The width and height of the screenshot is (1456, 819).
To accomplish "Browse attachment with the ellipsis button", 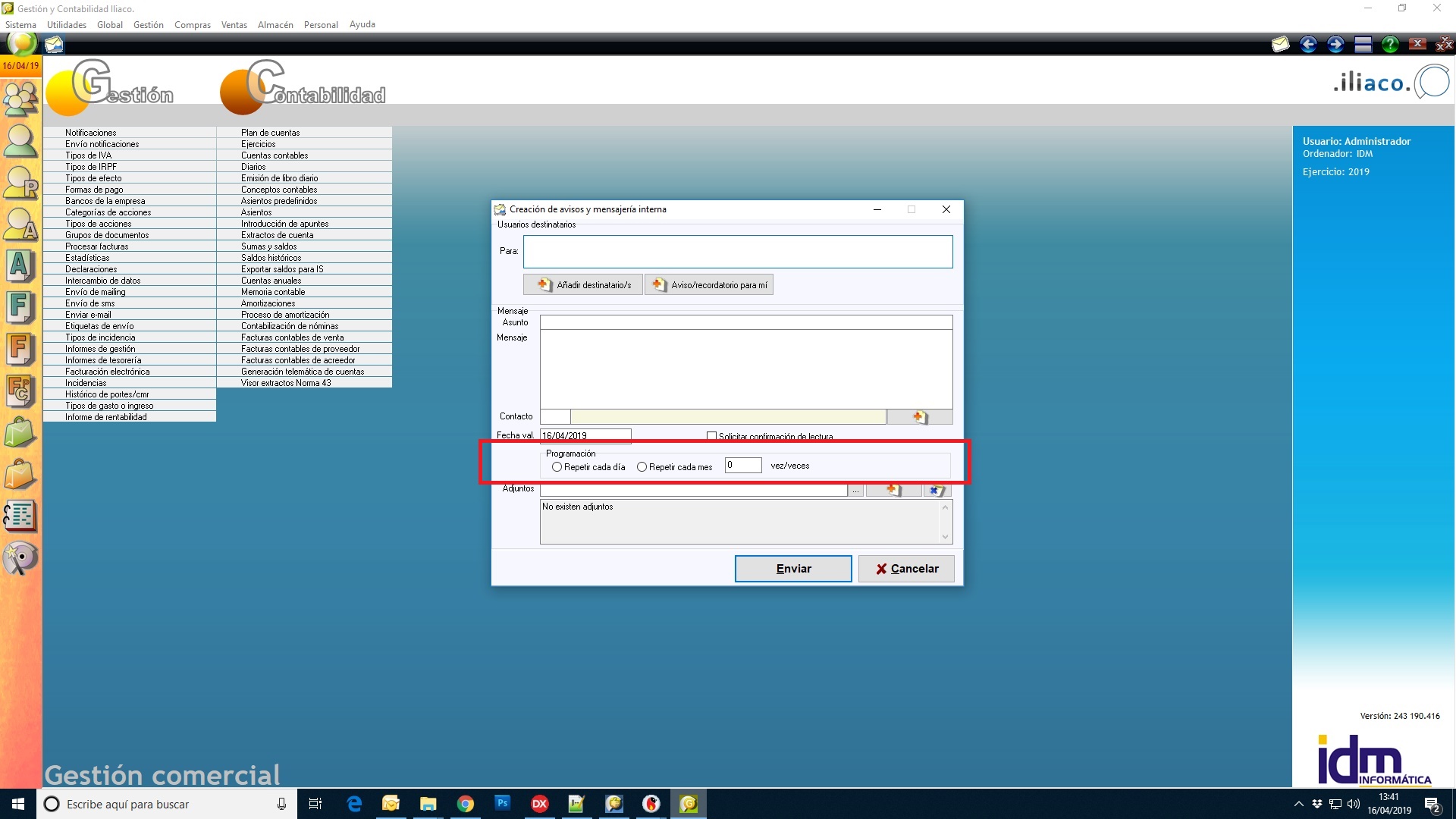I will click(x=855, y=491).
